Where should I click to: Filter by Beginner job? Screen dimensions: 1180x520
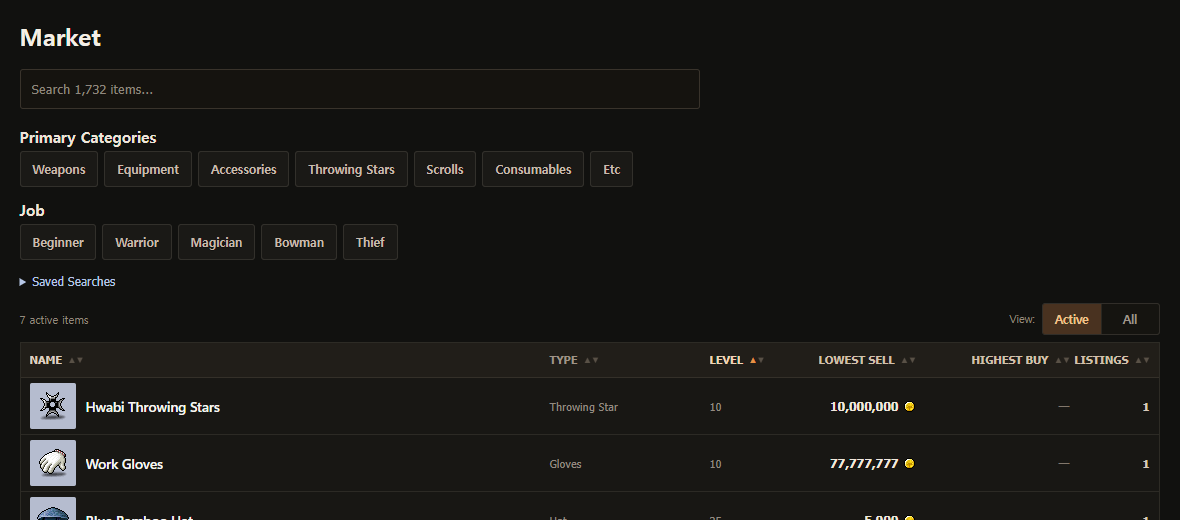[x=58, y=242]
